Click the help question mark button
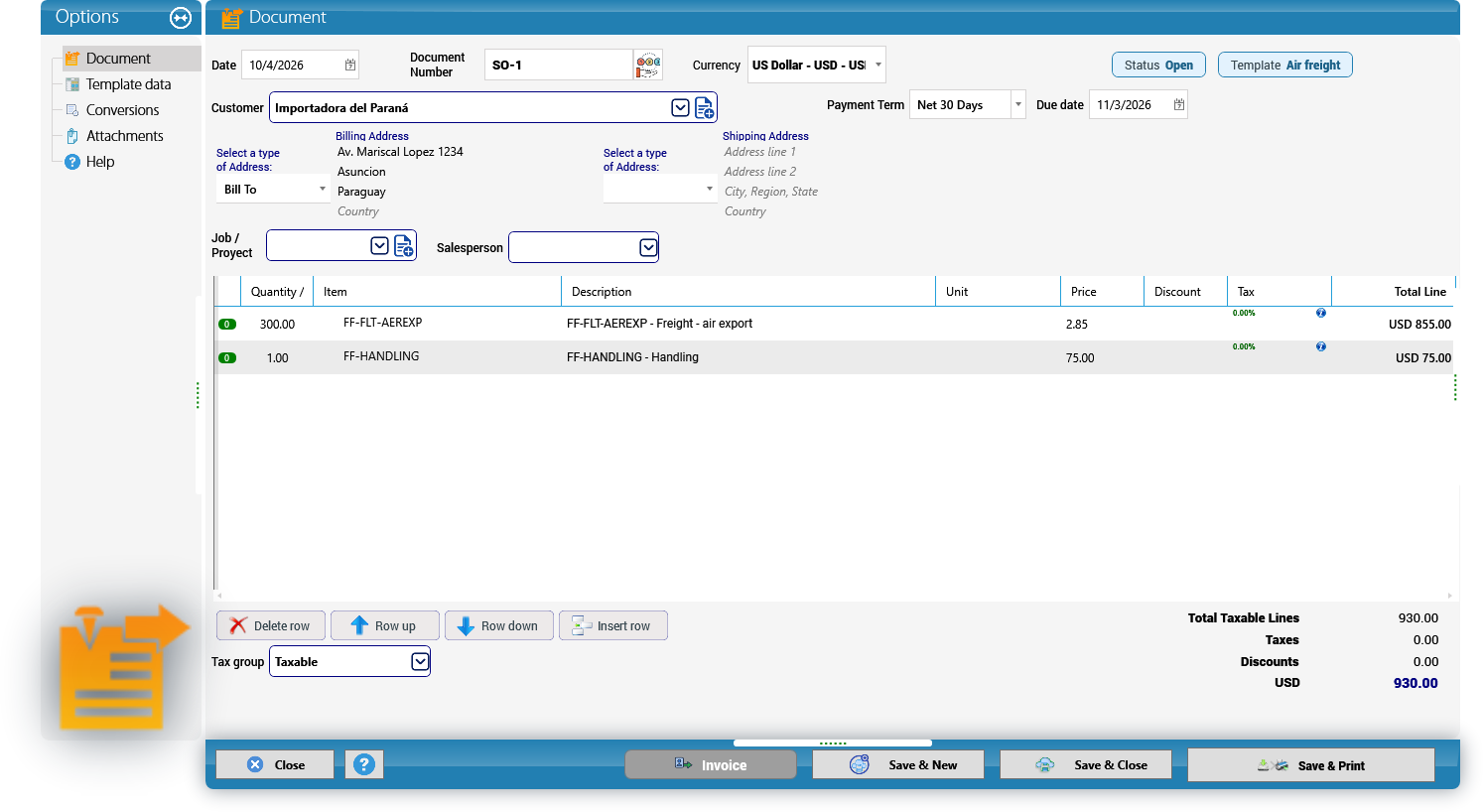The width and height of the screenshot is (1483, 812). click(x=364, y=764)
